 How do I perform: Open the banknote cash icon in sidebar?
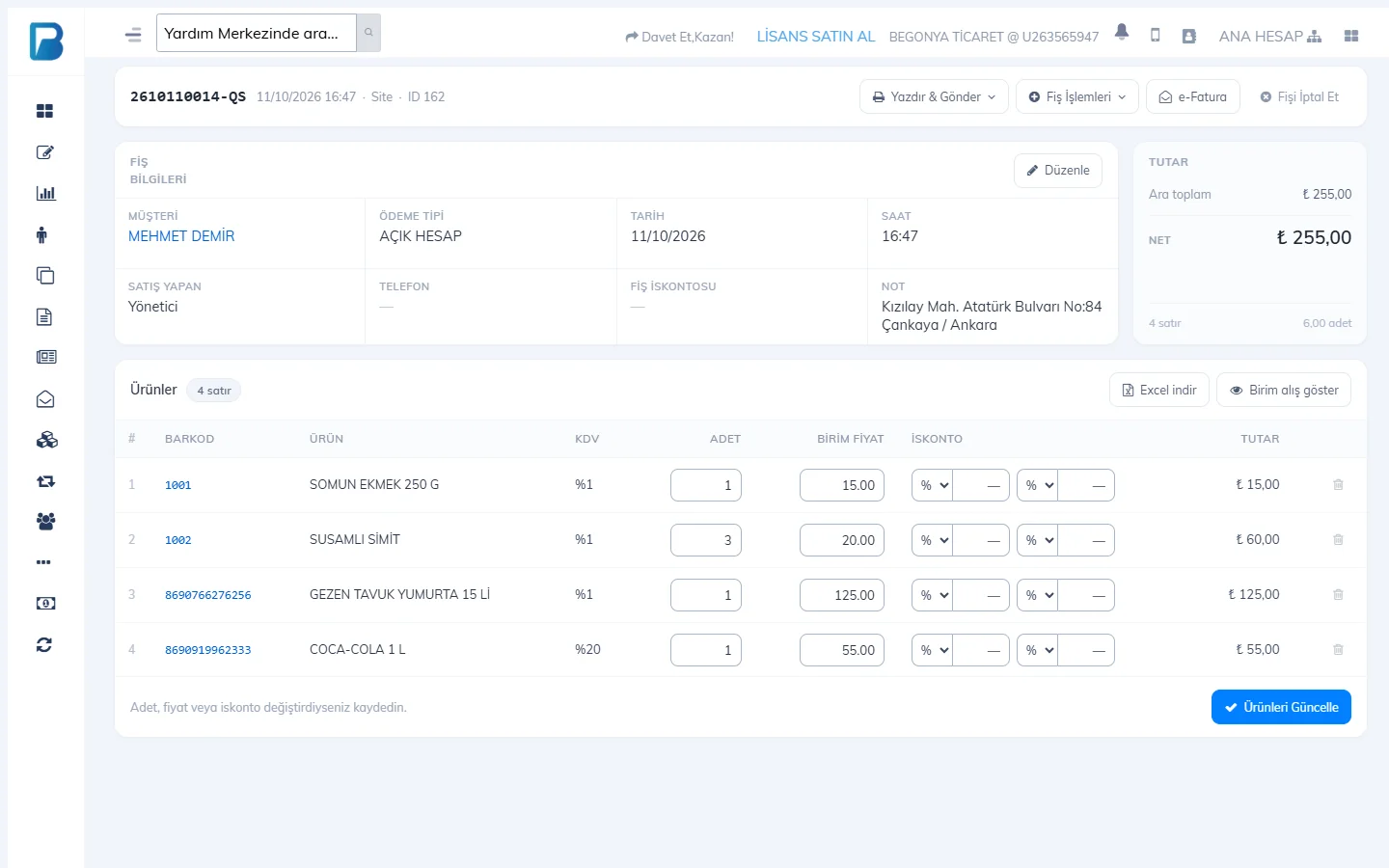click(x=45, y=603)
